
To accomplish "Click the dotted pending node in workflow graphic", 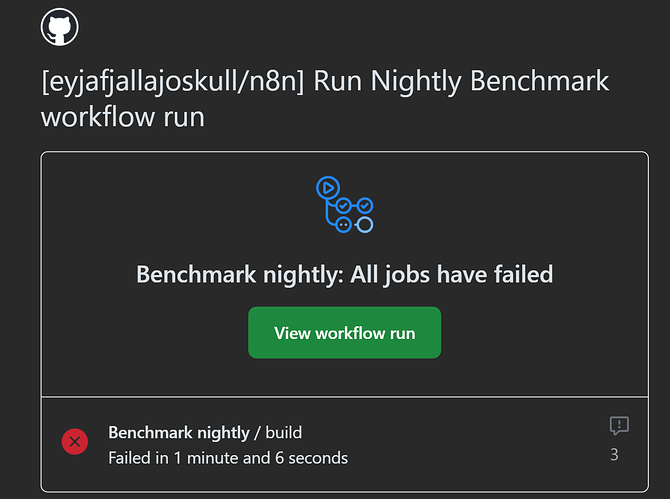I will click(x=344, y=225).
